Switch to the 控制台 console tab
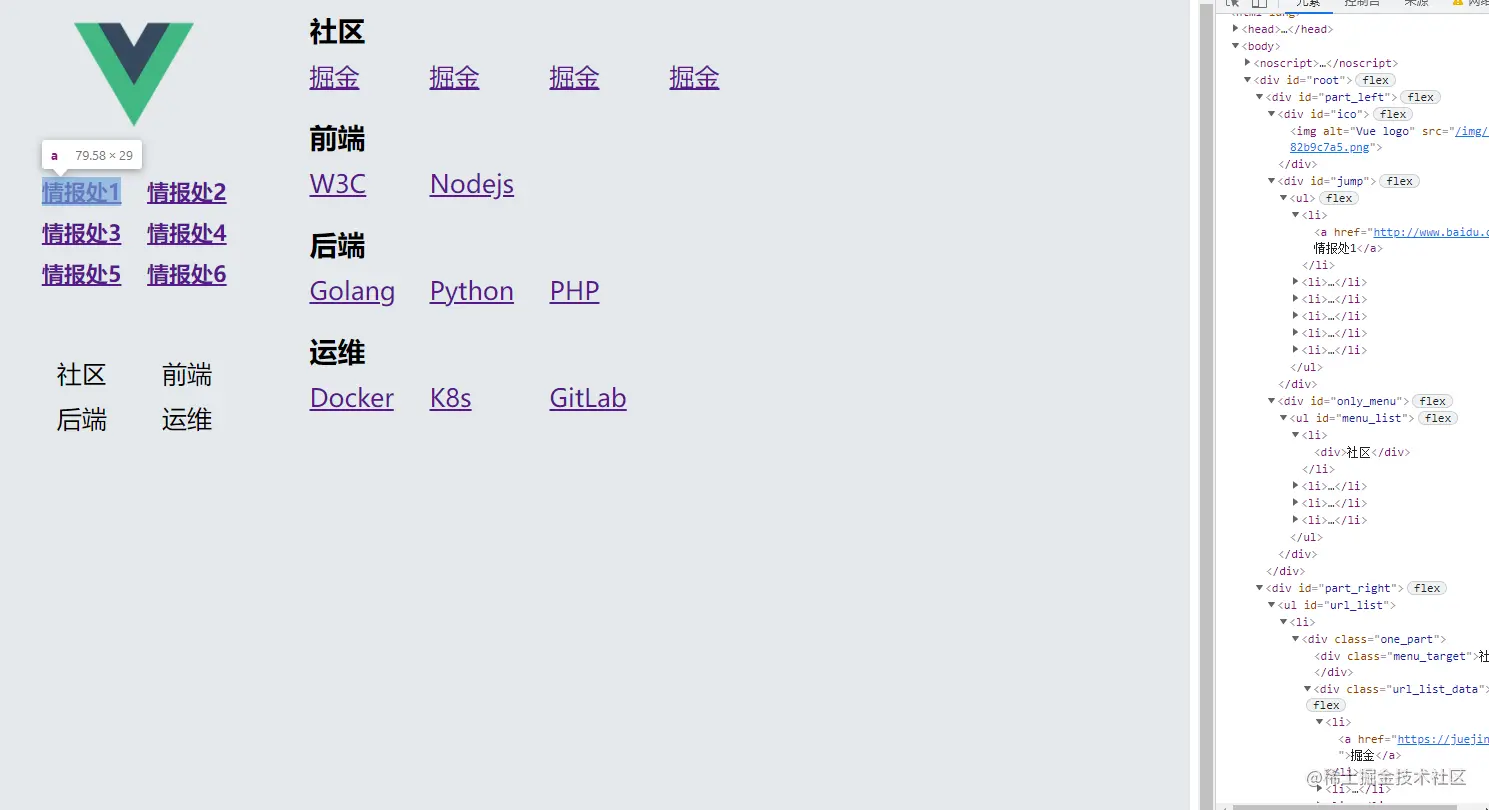The image size is (1489, 810). [1362, 3]
